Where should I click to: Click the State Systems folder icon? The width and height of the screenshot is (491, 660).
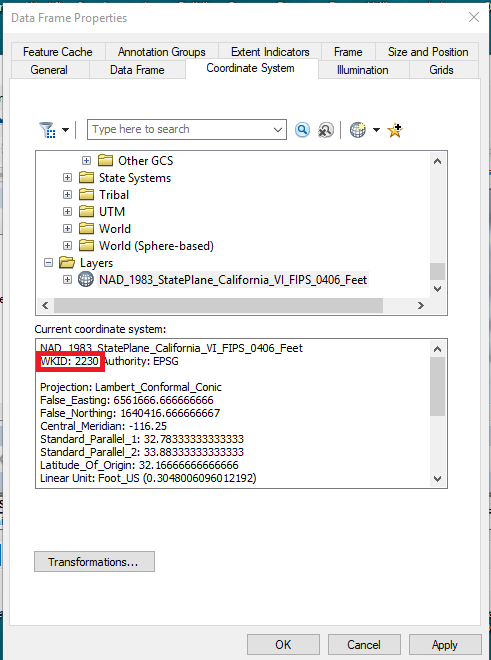[86, 178]
